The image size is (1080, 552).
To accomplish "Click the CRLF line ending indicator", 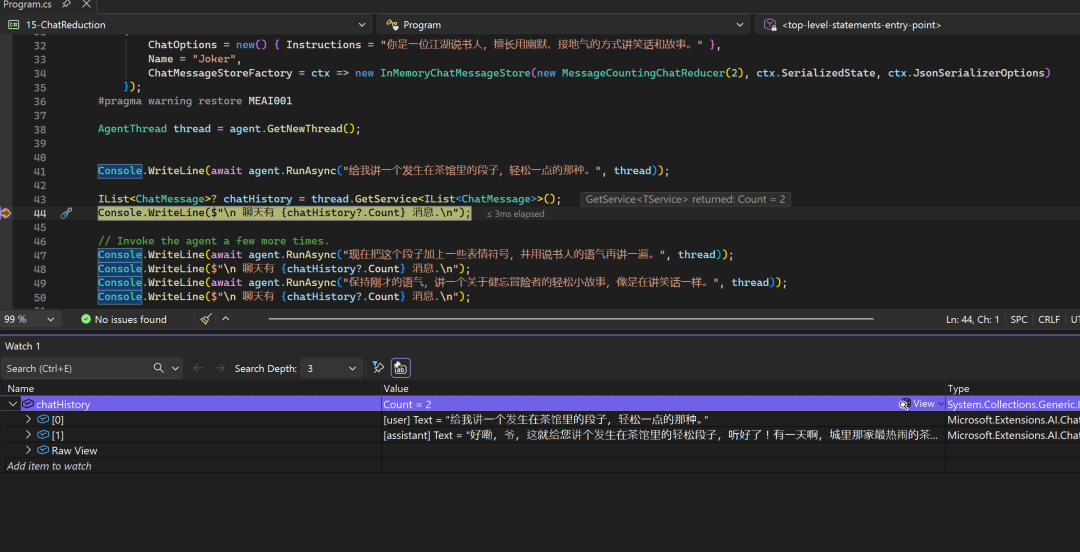I will [1048, 319].
